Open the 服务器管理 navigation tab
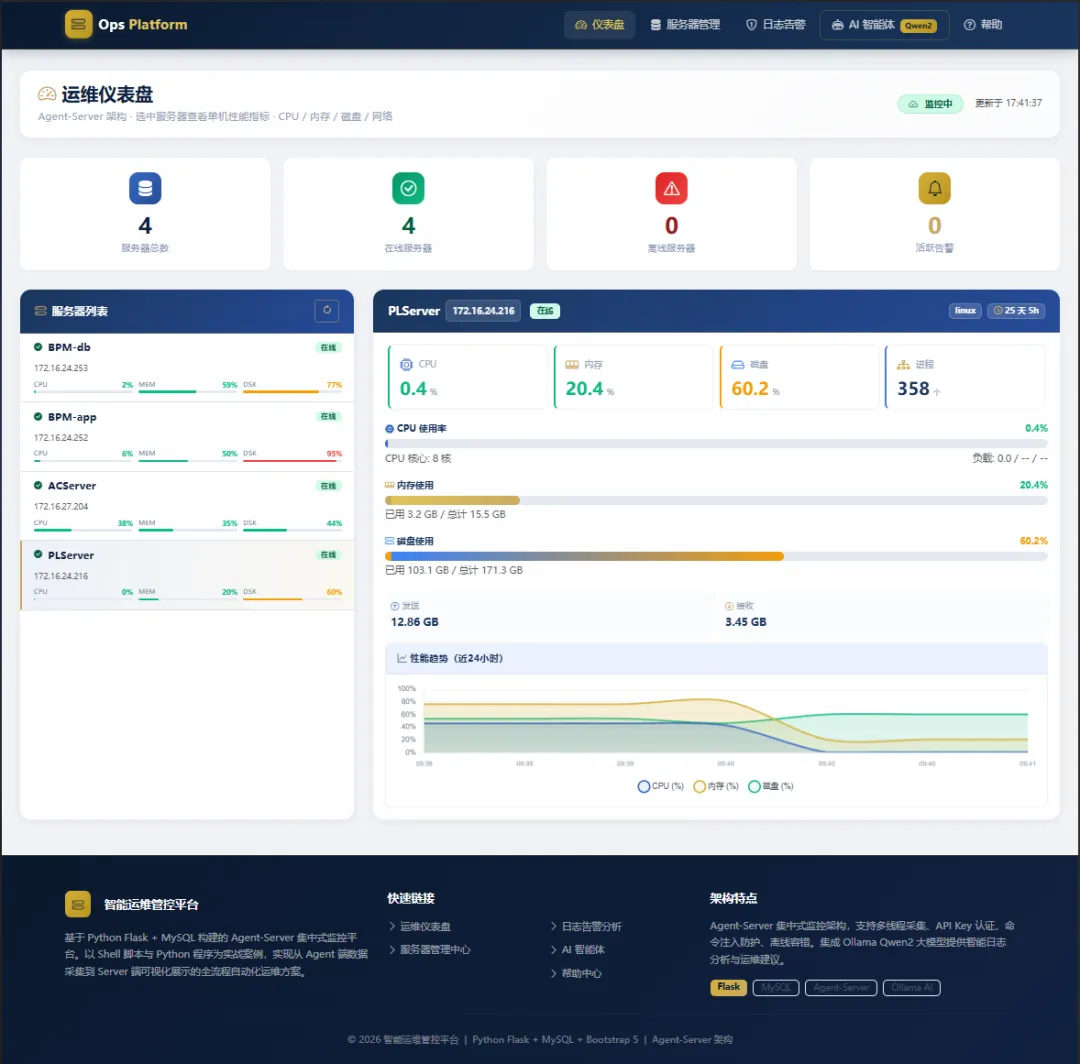Viewport: 1080px width, 1064px height. (x=685, y=25)
